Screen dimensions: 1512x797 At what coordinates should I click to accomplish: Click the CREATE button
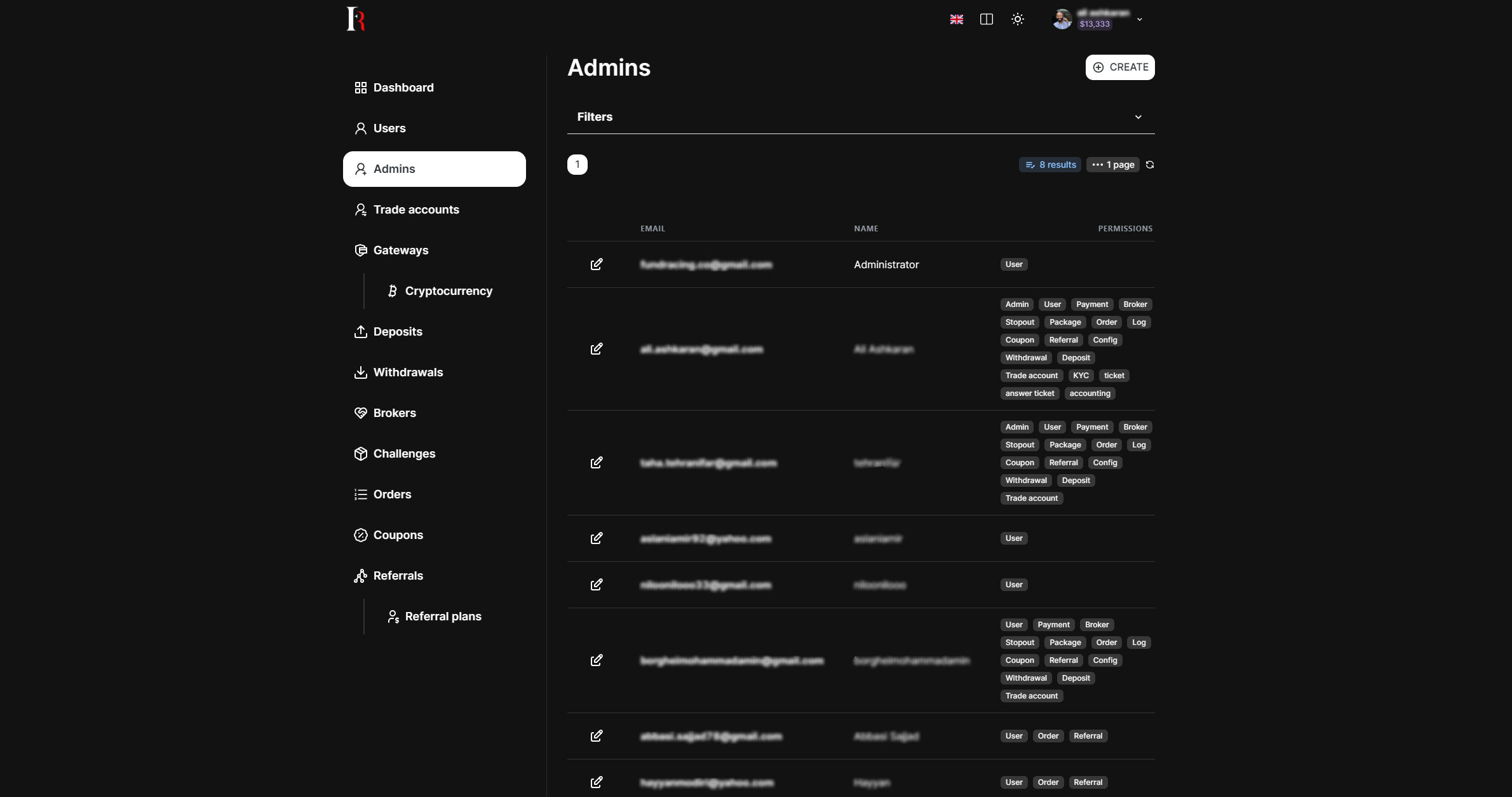pyautogui.click(x=1119, y=67)
